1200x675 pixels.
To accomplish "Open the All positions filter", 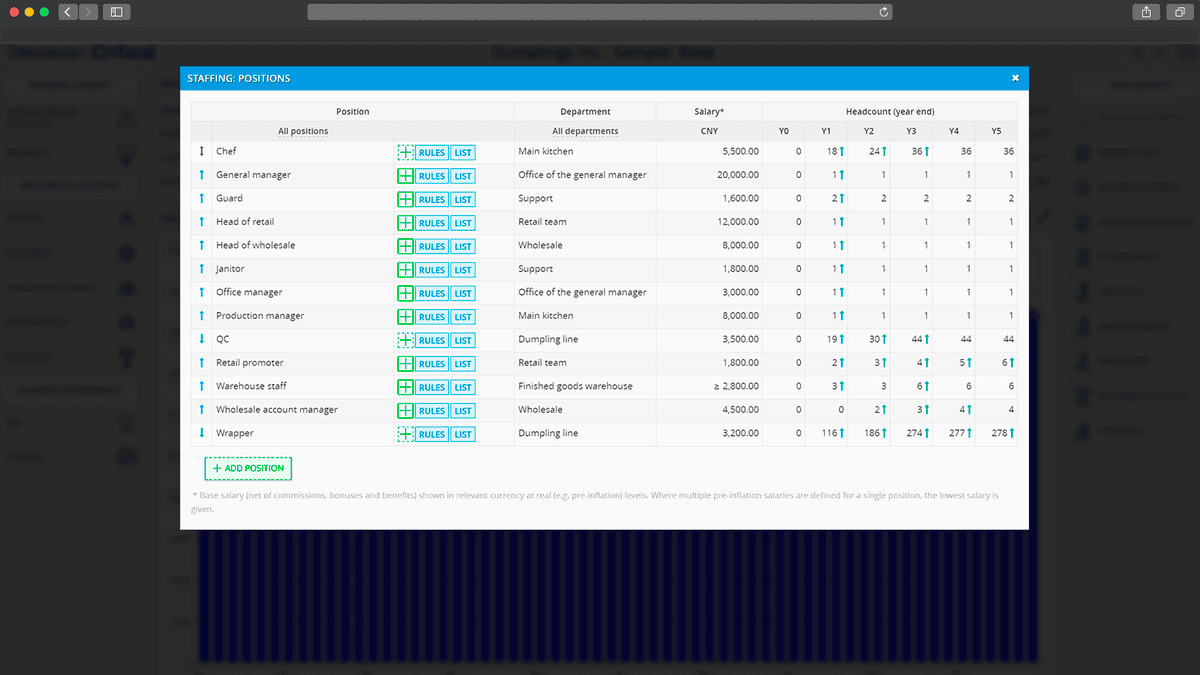I will tap(303, 131).
